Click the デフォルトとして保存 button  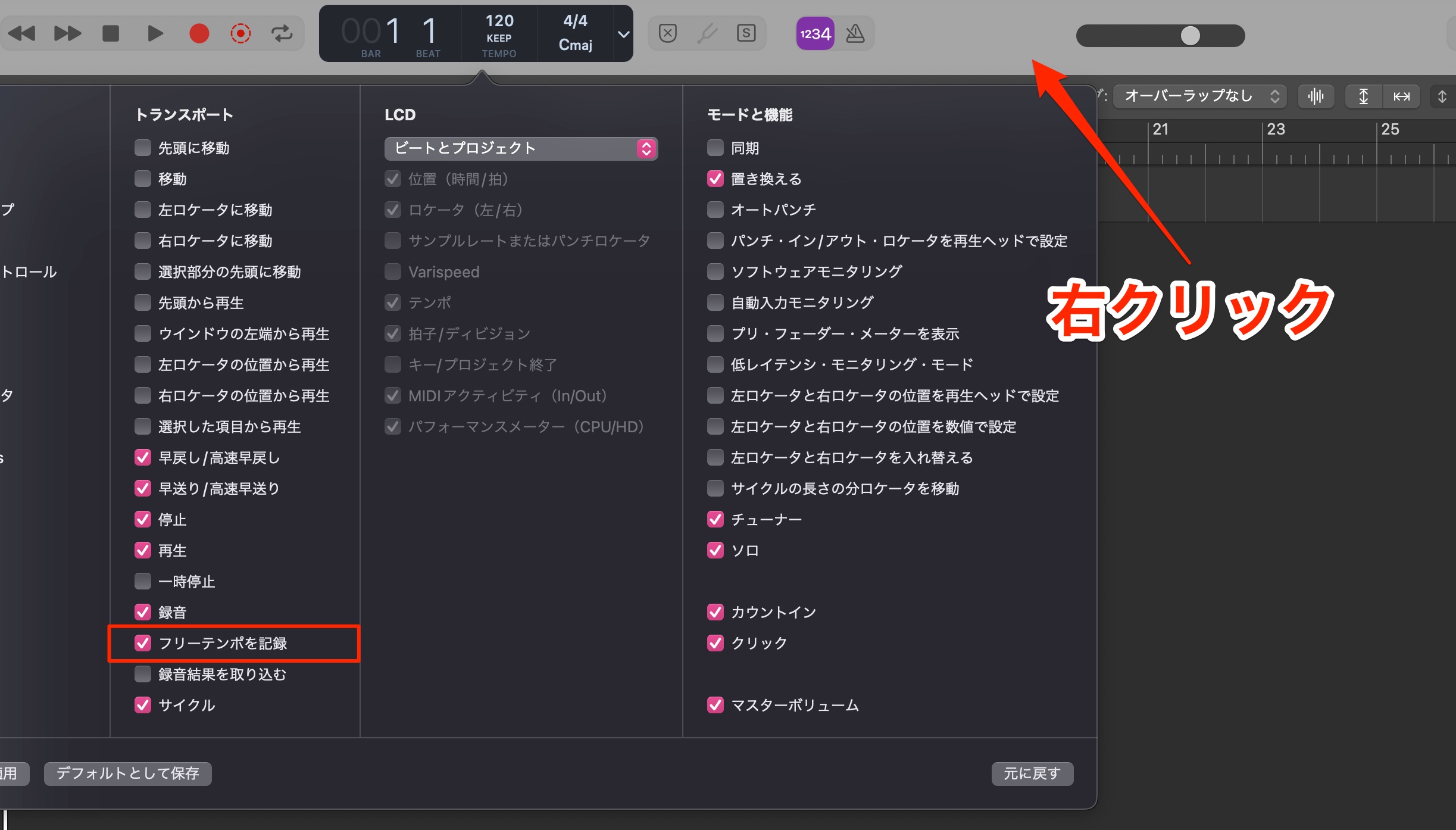tap(128, 773)
